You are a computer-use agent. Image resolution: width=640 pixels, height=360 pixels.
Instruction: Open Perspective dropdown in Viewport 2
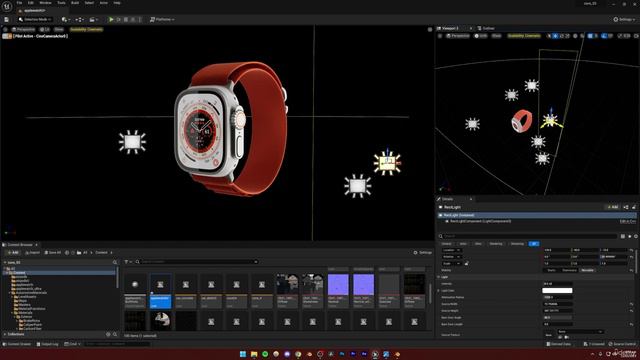[458, 36]
